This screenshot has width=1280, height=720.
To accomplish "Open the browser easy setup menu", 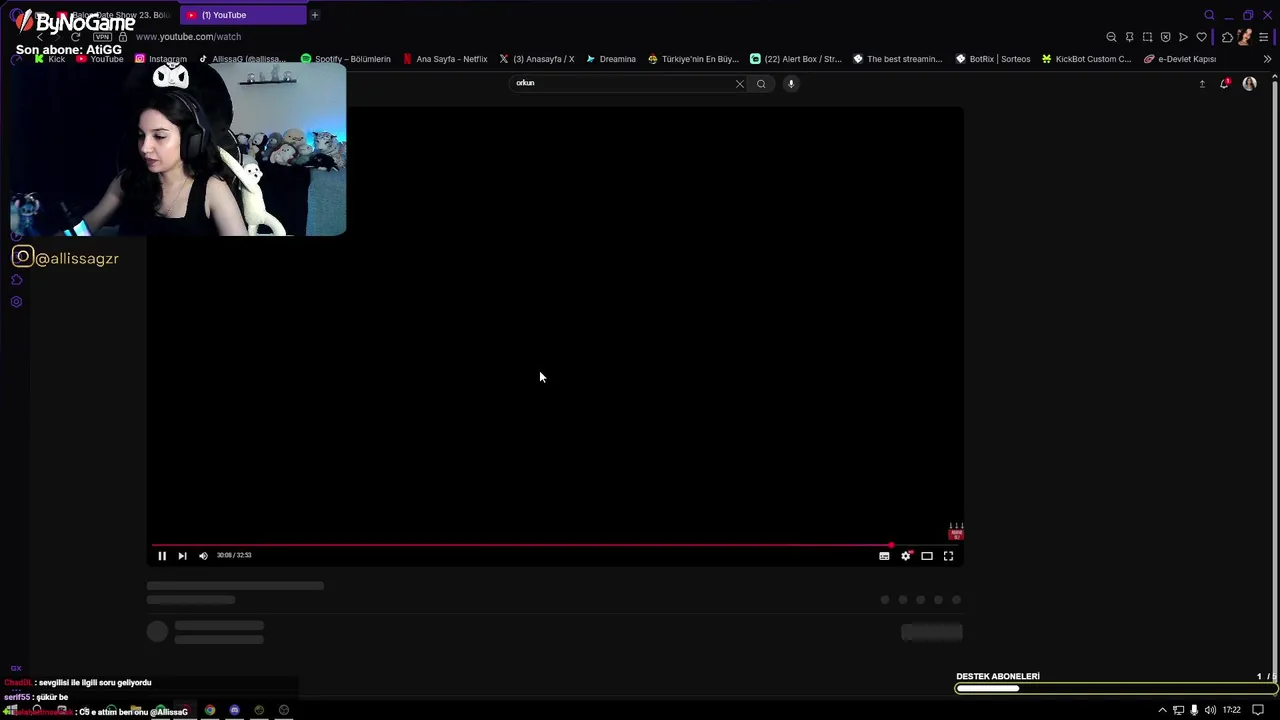I will (1264, 37).
